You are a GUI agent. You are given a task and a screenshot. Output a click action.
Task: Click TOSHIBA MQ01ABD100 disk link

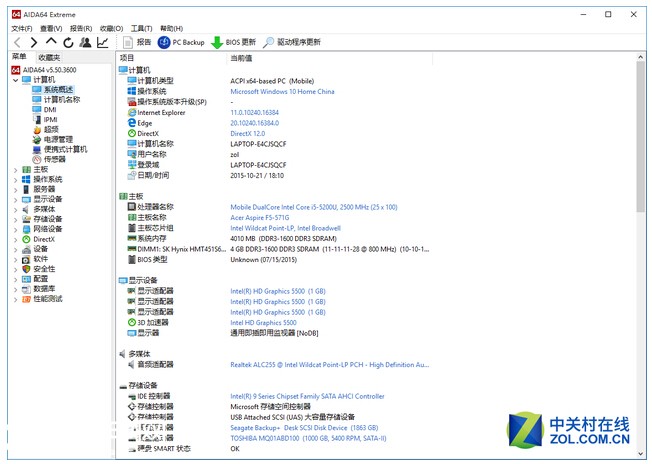point(308,438)
